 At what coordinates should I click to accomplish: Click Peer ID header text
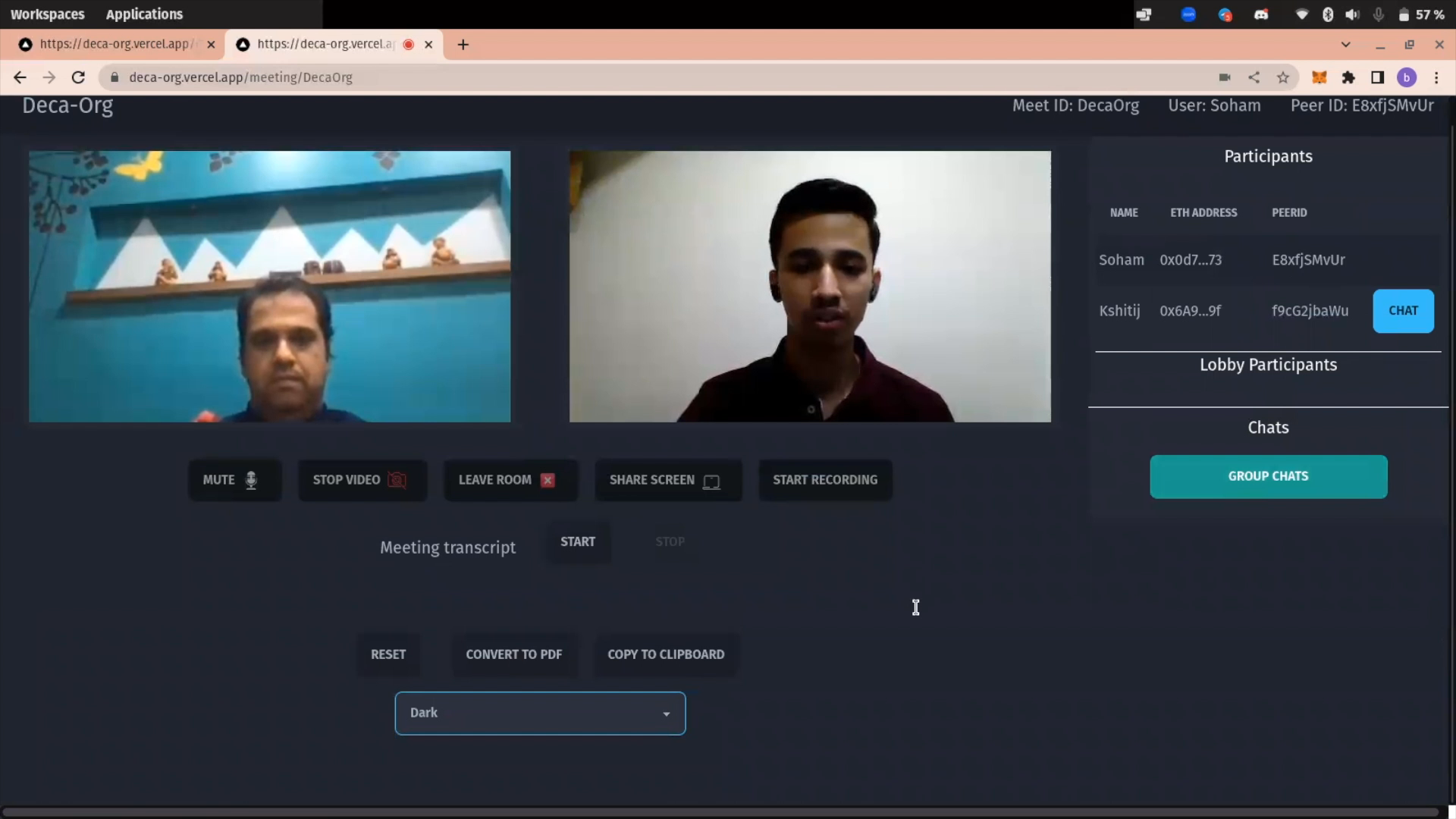click(x=1362, y=105)
